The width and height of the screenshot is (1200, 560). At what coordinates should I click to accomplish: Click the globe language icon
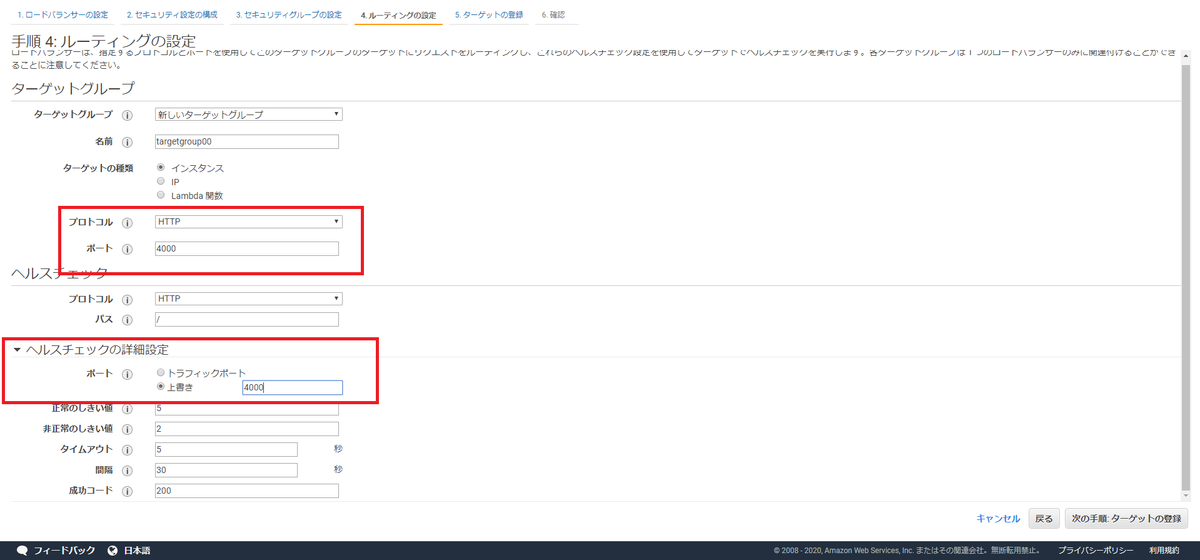click(113, 551)
